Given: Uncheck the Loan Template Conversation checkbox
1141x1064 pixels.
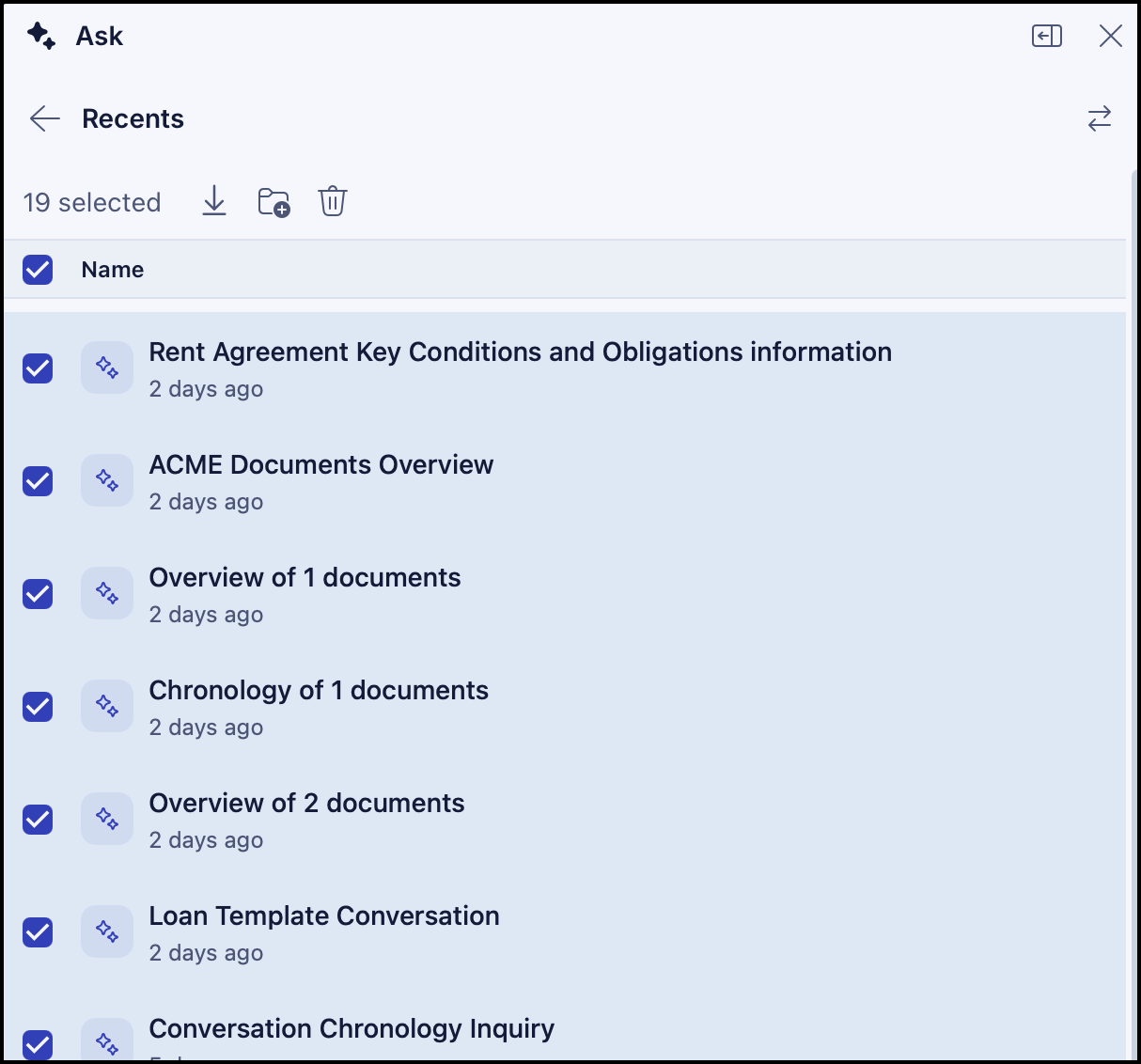Looking at the screenshot, I should click(38, 932).
